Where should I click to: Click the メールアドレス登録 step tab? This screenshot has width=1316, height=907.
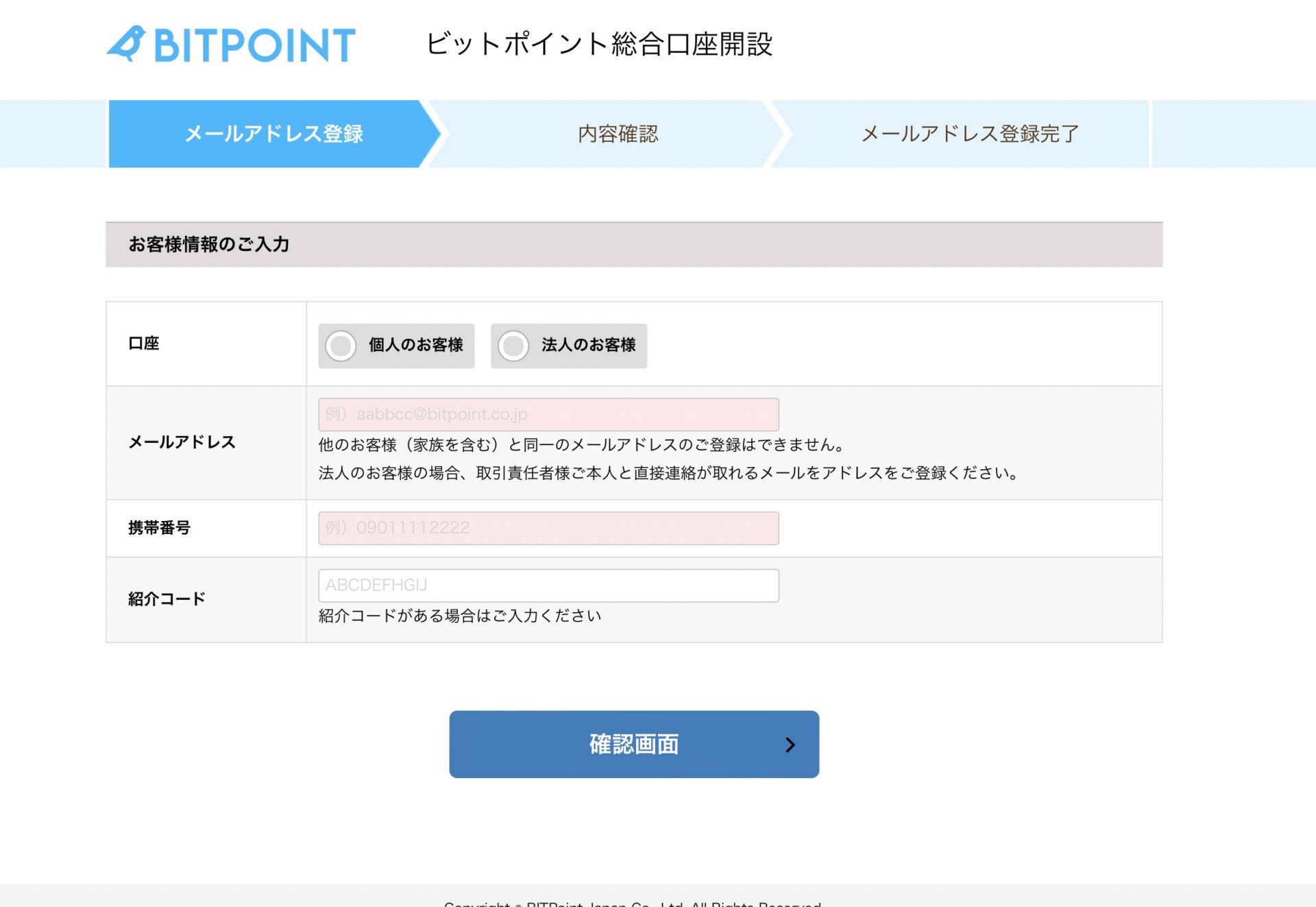[x=273, y=134]
